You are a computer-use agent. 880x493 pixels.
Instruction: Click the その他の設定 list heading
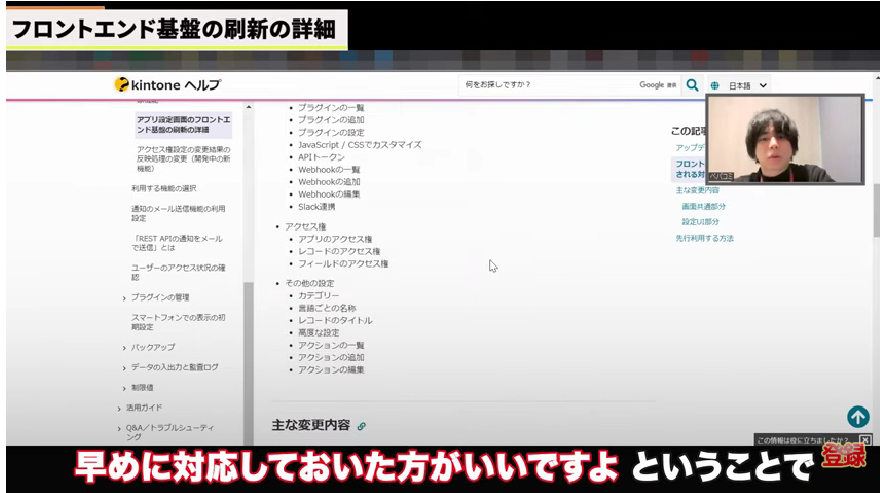[x=309, y=284]
